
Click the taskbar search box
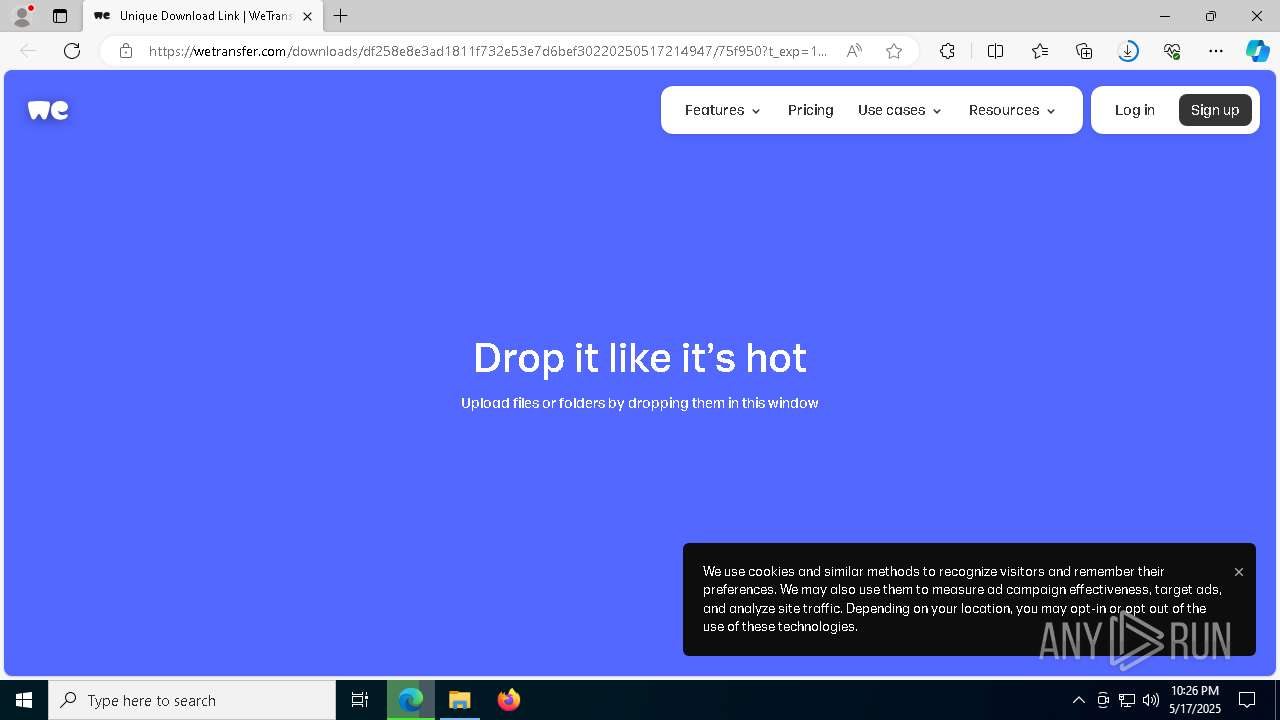pyautogui.click(x=192, y=700)
